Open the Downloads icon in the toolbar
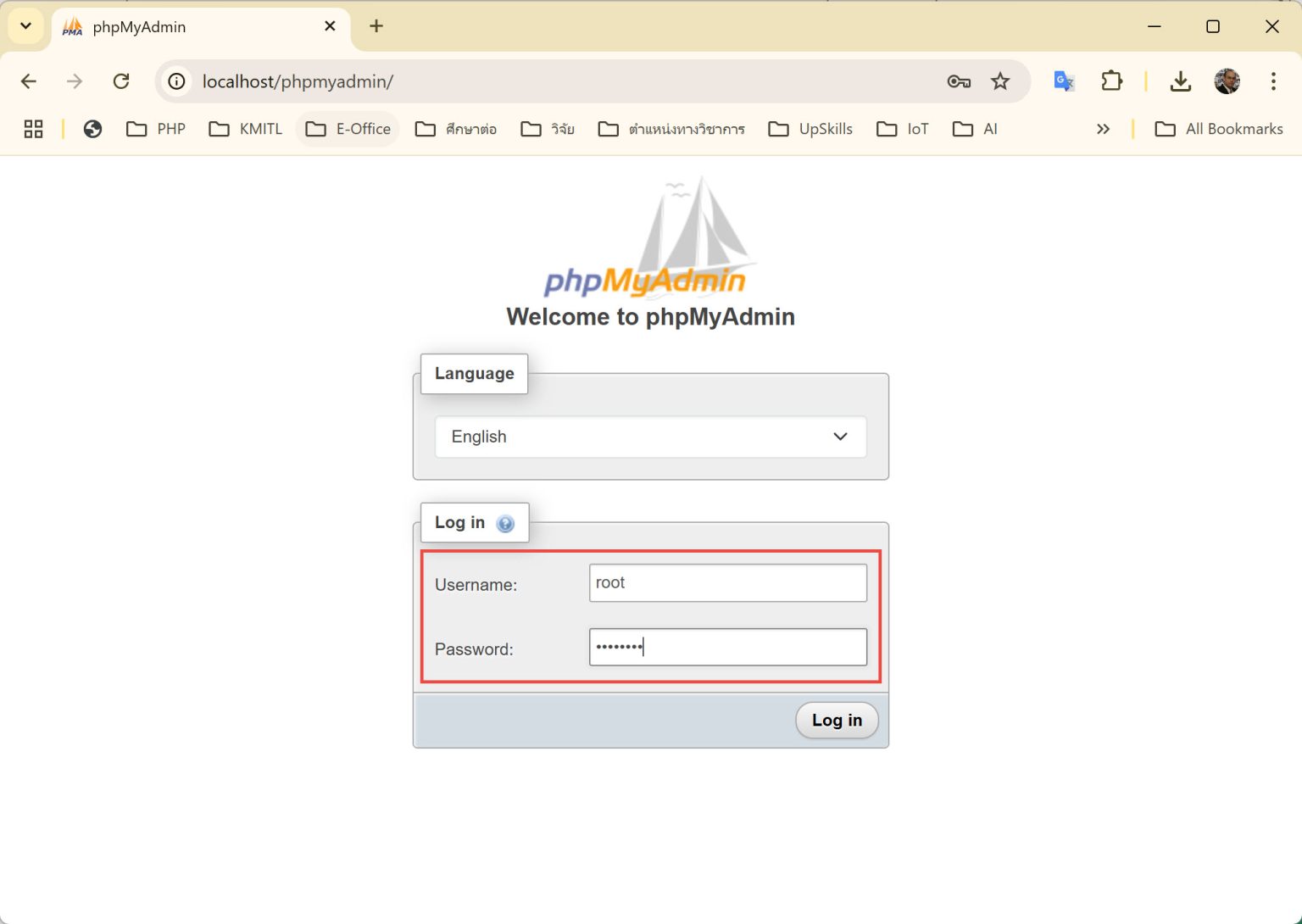1302x924 pixels. (1180, 81)
